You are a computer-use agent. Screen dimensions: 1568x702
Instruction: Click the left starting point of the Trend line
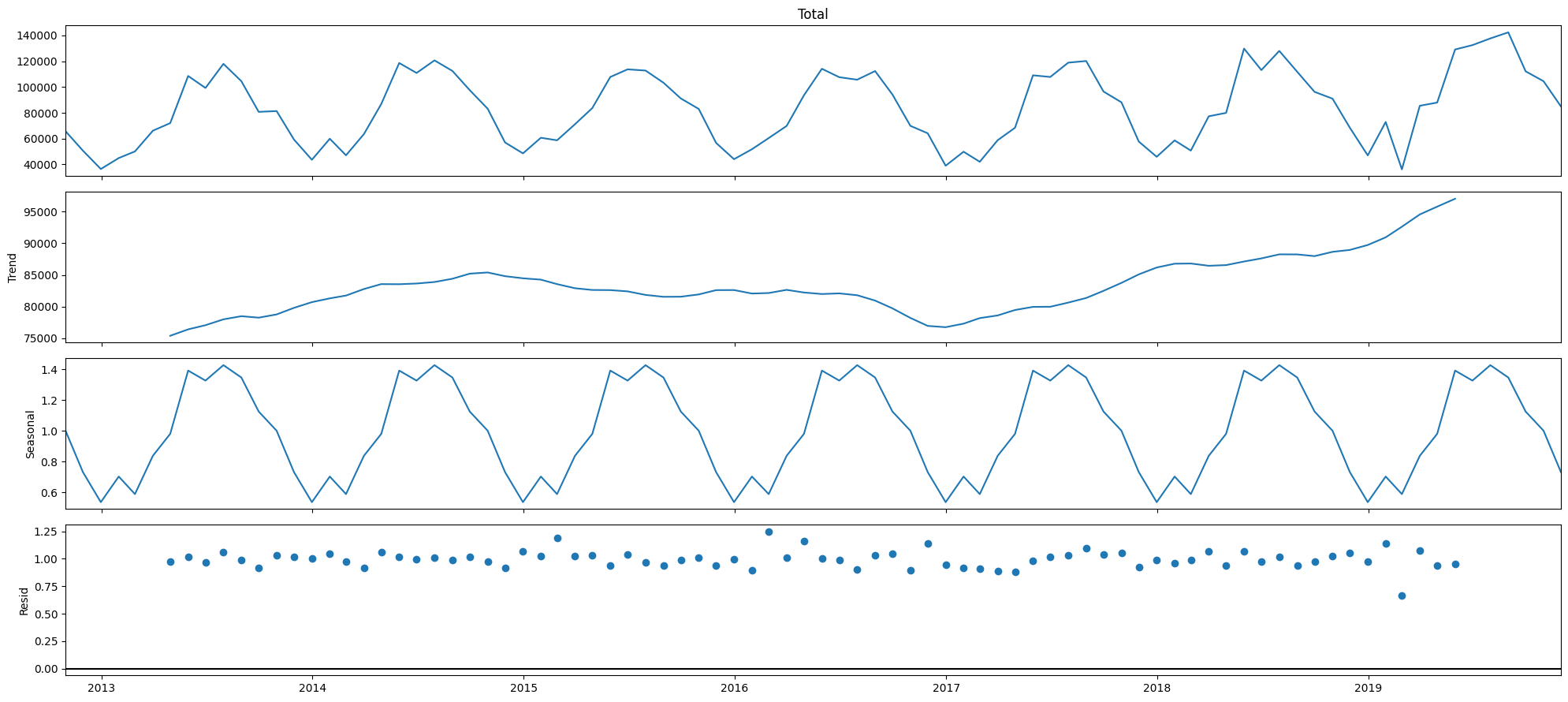point(170,336)
